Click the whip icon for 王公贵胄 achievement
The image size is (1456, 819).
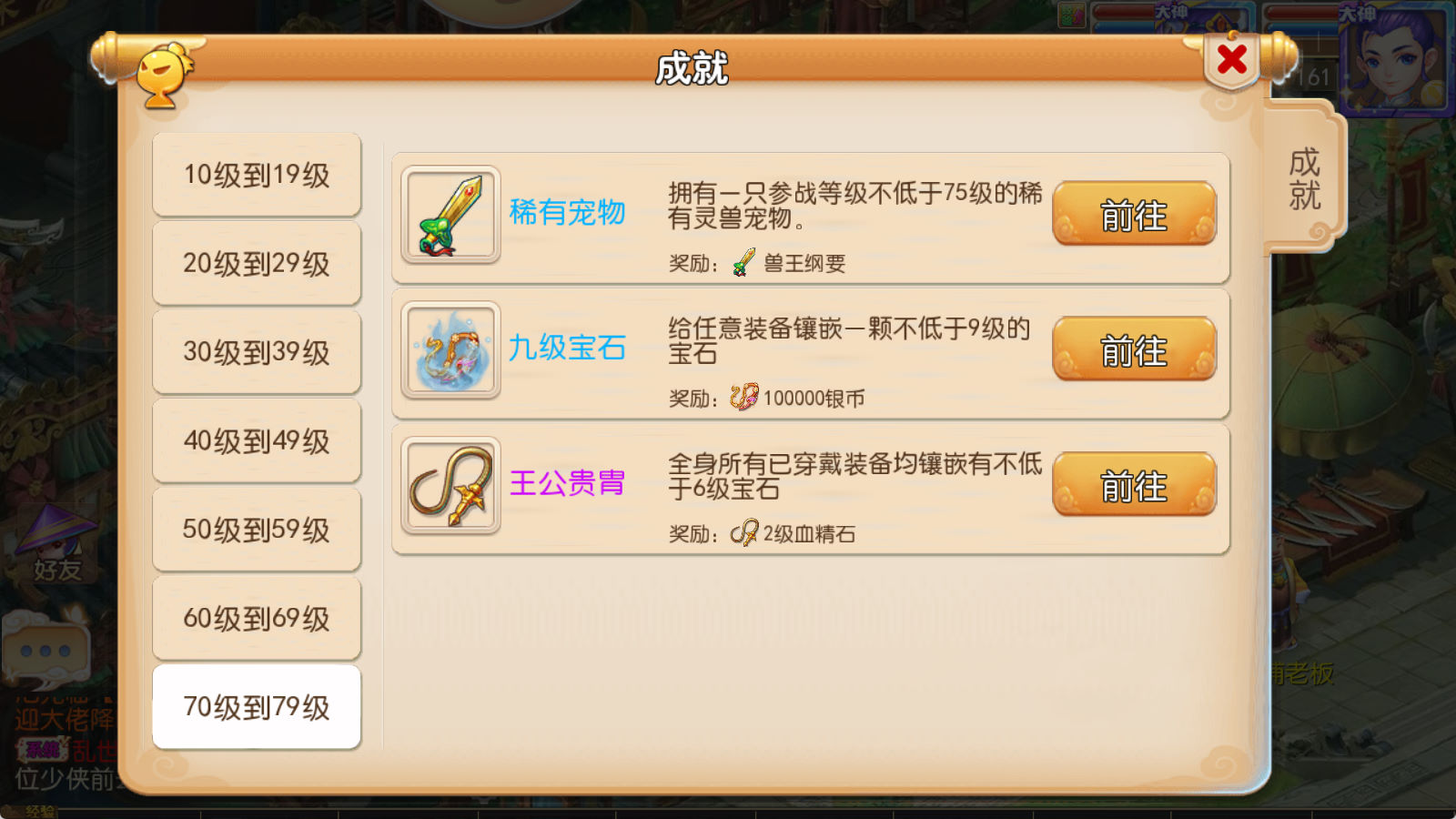pos(450,486)
